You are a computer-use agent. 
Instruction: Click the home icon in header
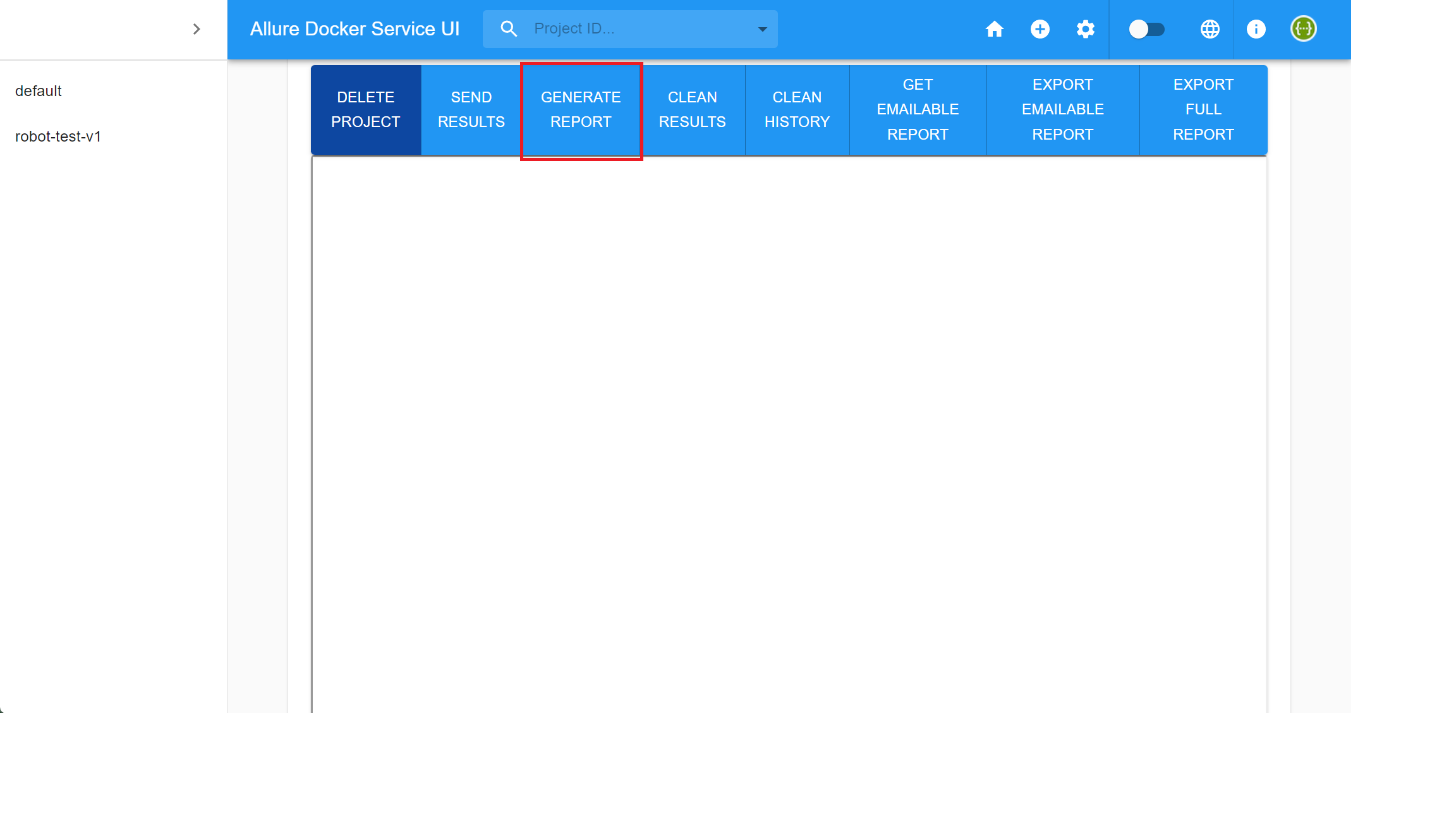click(x=994, y=29)
